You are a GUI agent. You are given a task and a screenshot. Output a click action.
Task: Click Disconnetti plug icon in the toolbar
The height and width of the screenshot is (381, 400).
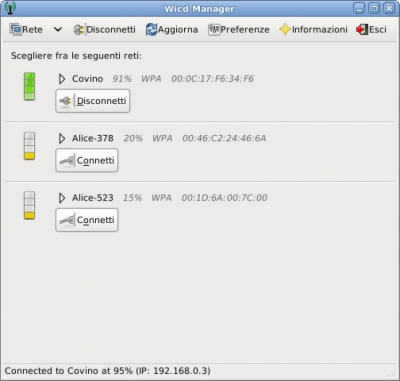click(79, 30)
